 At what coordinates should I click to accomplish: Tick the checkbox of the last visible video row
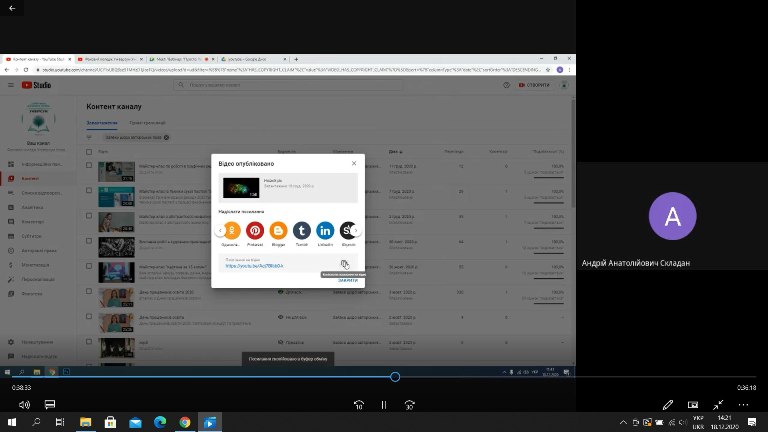tap(89, 342)
